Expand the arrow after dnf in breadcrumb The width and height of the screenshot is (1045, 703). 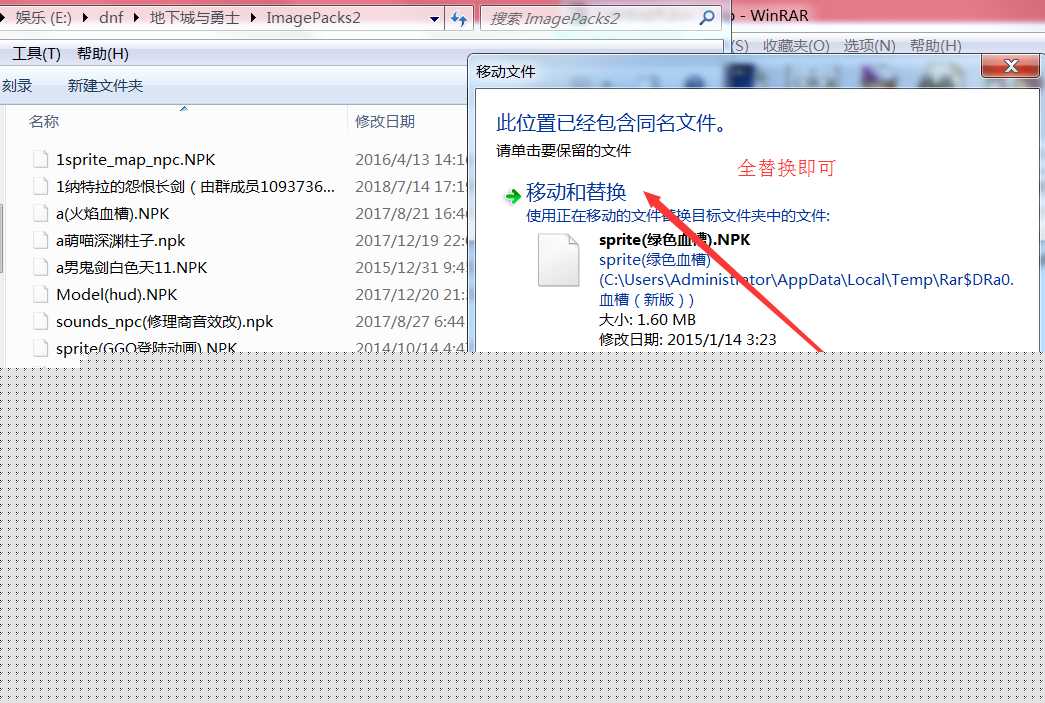[136, 18]
